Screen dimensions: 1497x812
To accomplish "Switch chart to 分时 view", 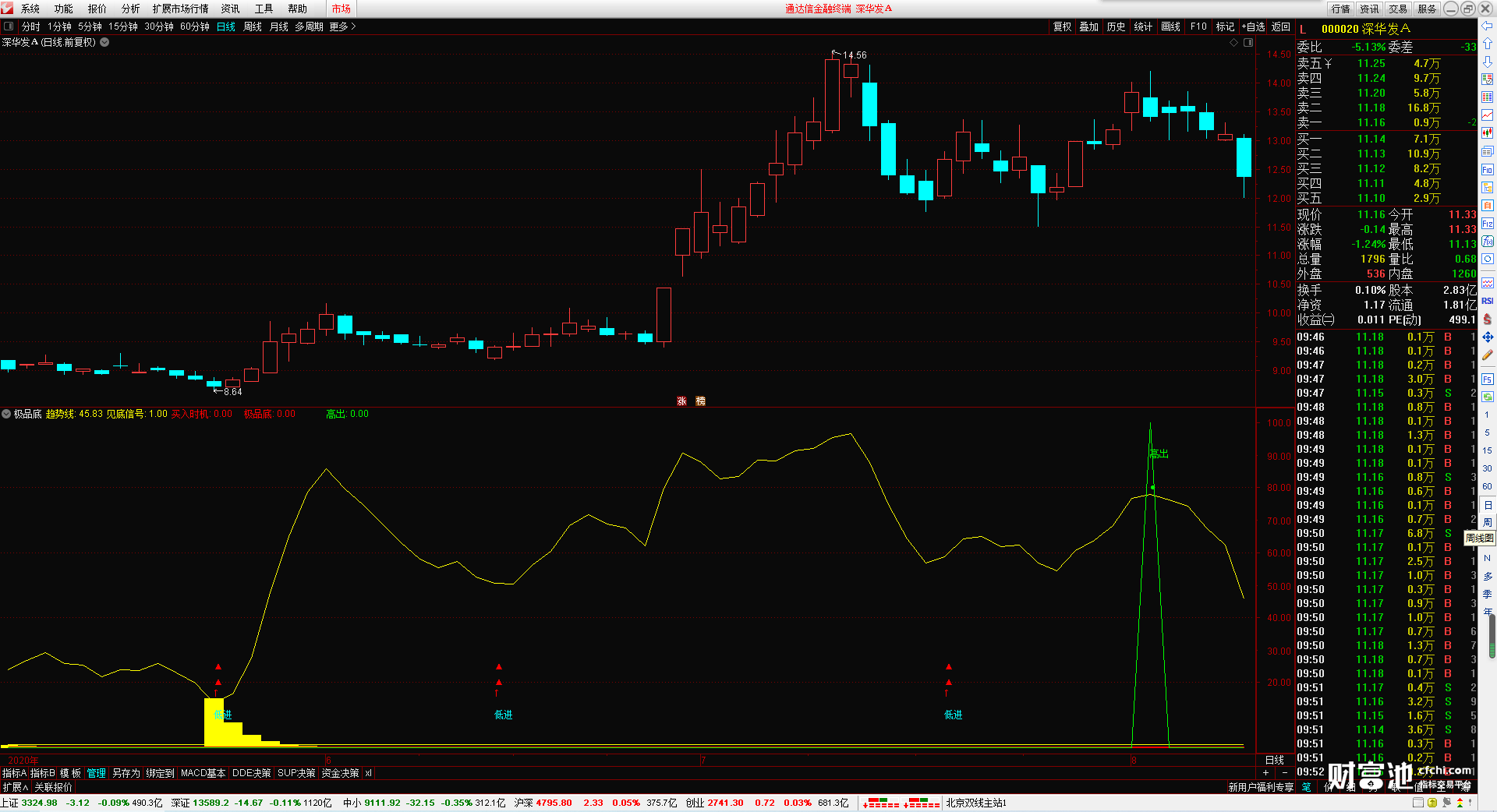I will pos(30,26).
